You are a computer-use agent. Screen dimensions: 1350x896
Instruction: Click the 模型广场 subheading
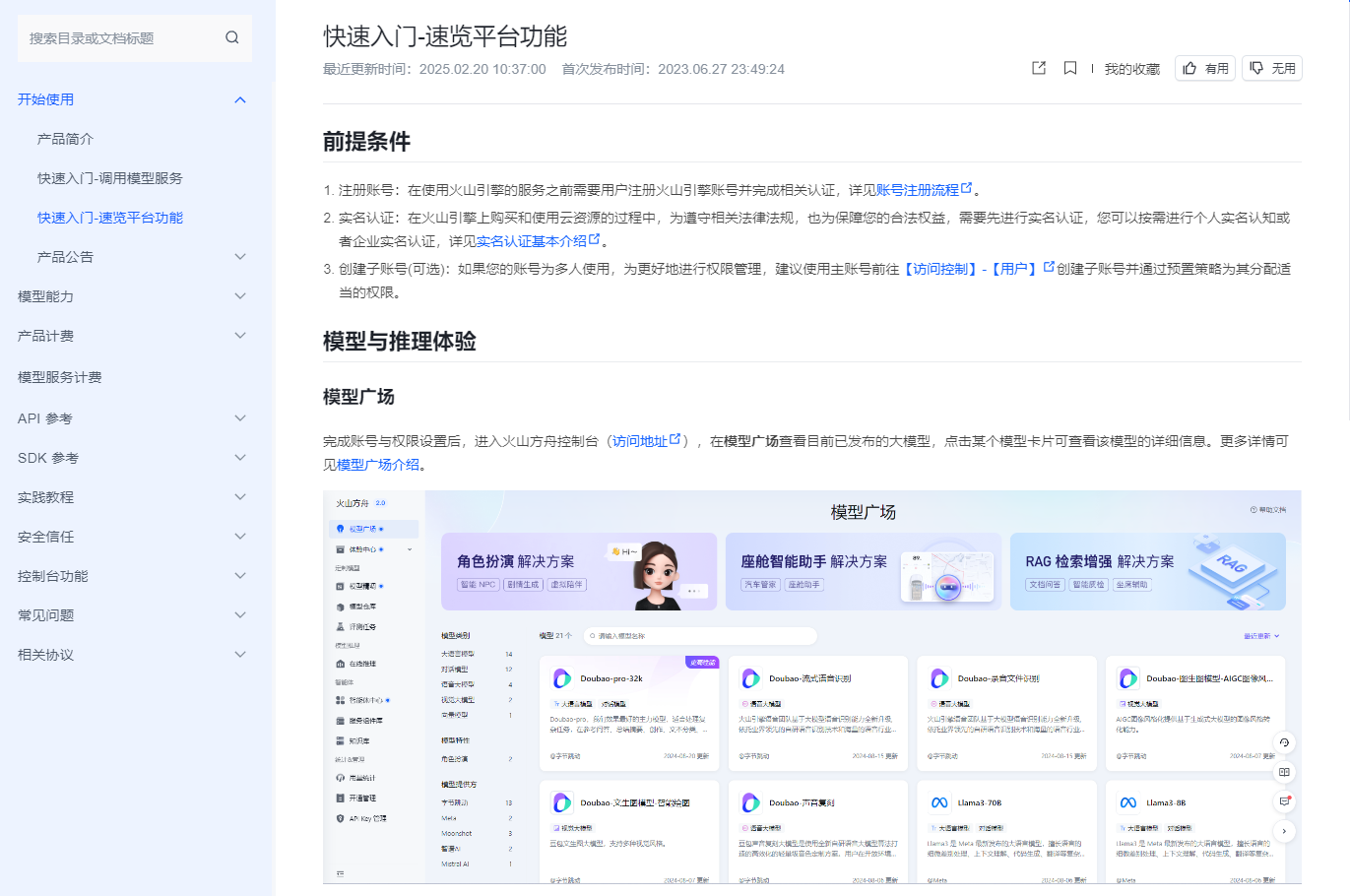point(358,397)
